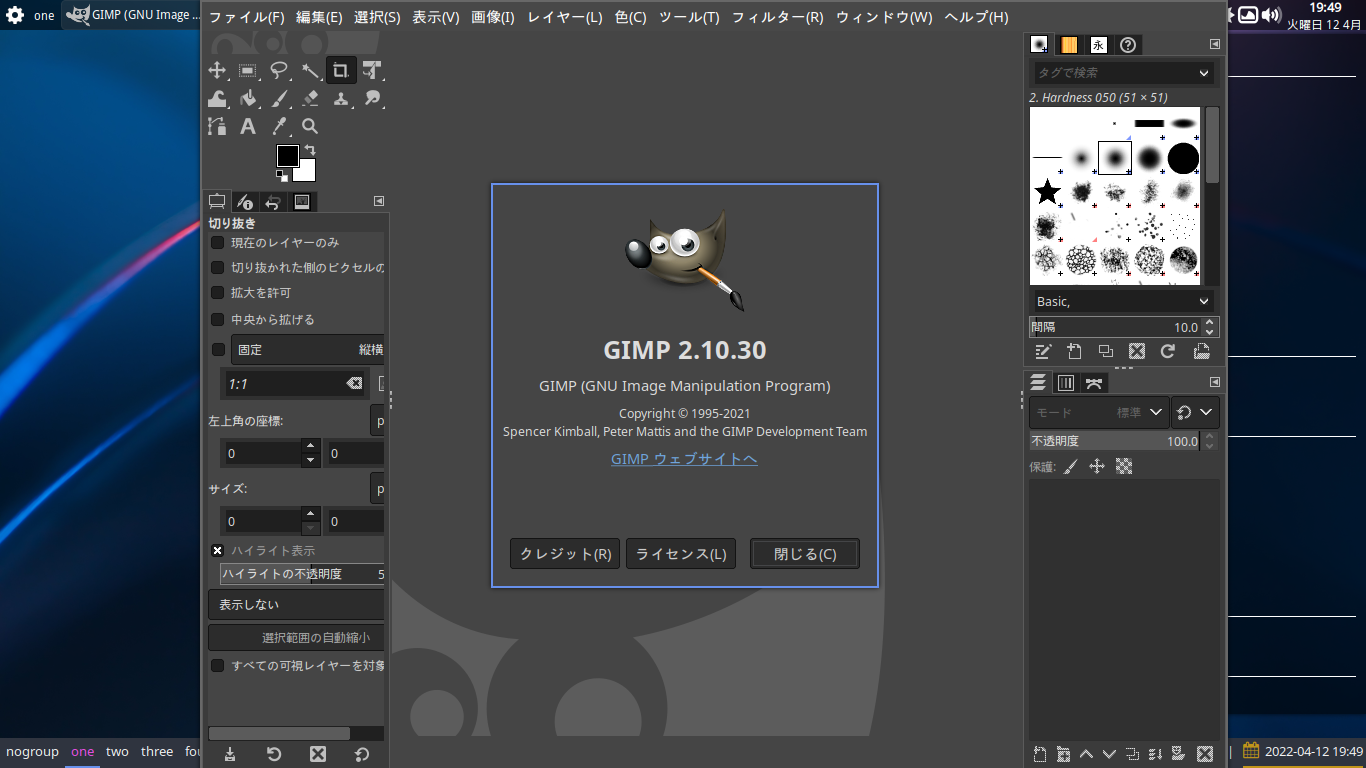This screenshot has height=768, width=1366.
Task: Open the Basic, brush tag dropdown
Action: pos(1123,301)
